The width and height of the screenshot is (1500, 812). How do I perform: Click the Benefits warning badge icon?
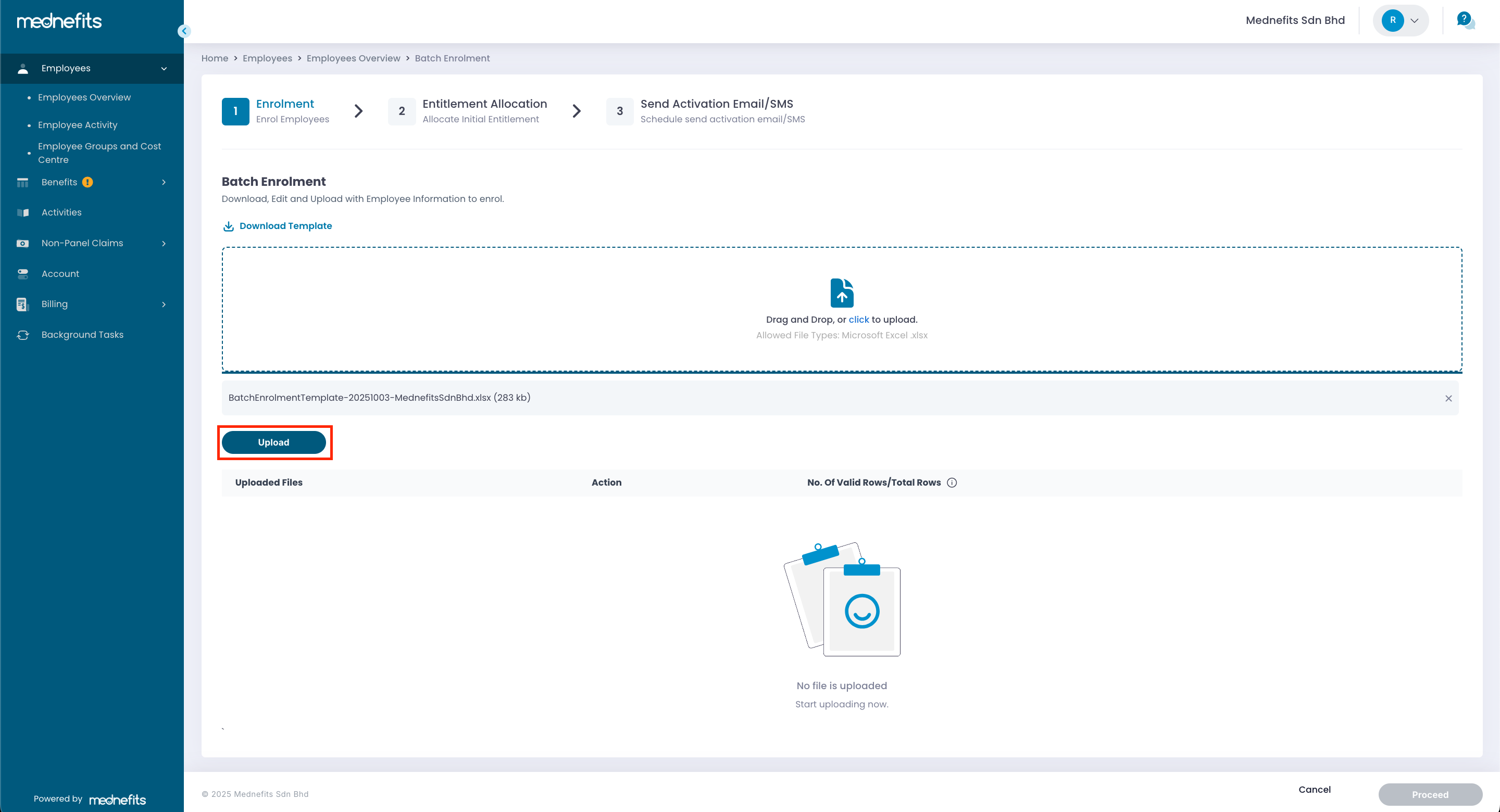[x=87, y=182]
